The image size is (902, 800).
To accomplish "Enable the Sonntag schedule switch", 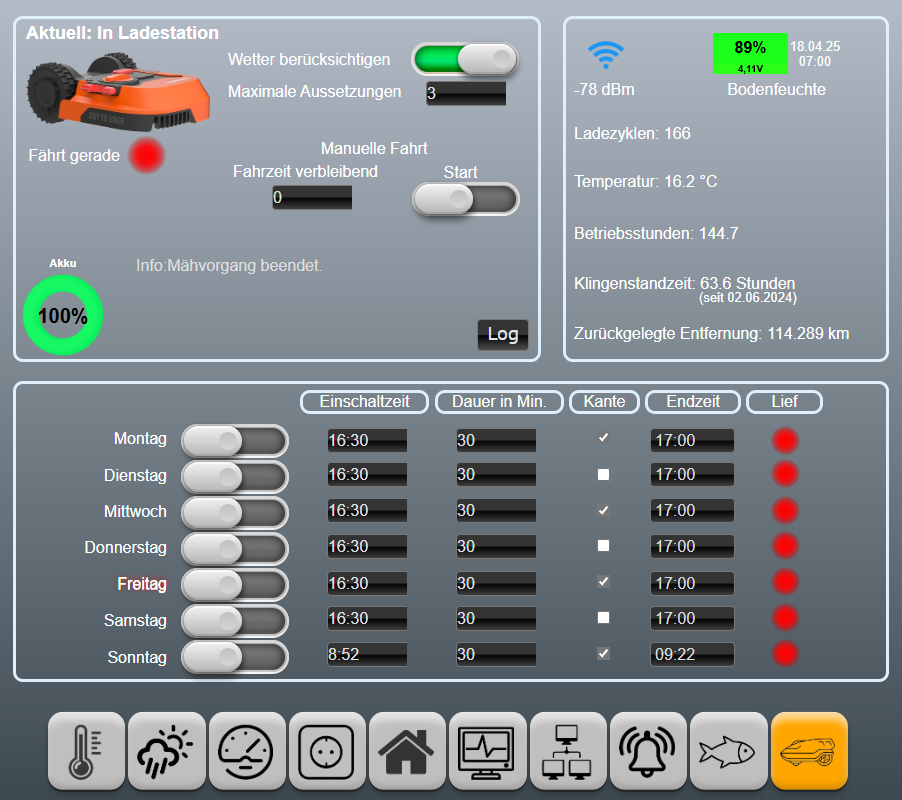I will tap(235, 657).
